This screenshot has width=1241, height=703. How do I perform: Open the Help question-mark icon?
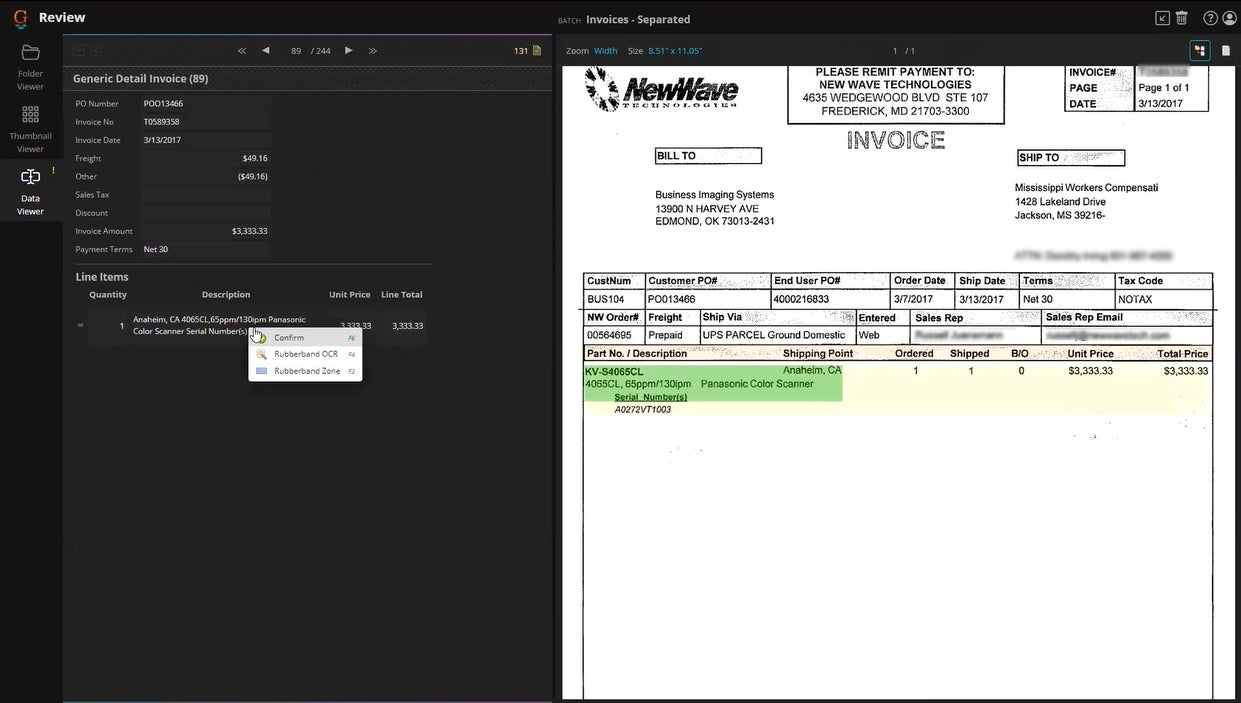point(1209,17)
